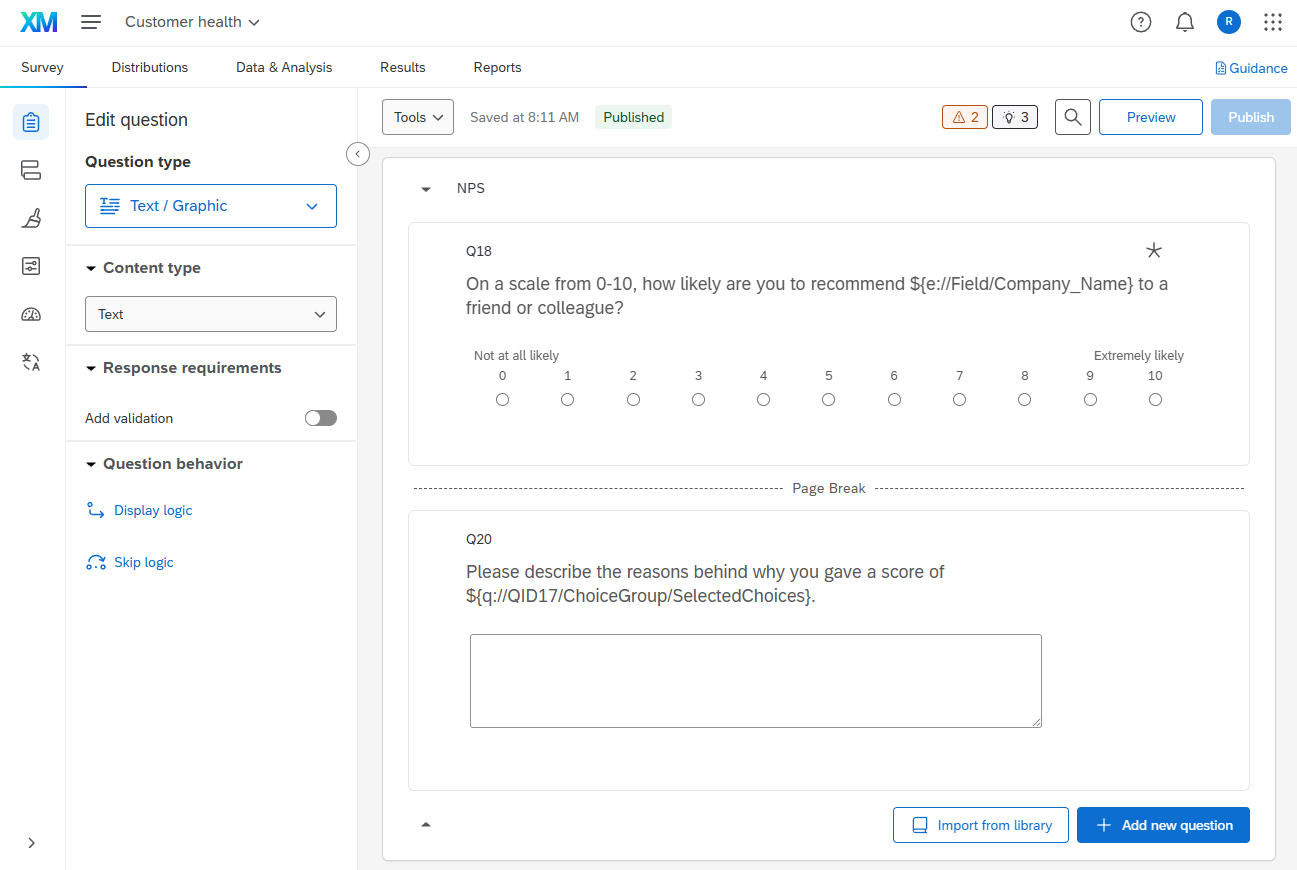Open the Text / Graphic question type dropdown
This screenshot has height=870, width=1297.
211,206
